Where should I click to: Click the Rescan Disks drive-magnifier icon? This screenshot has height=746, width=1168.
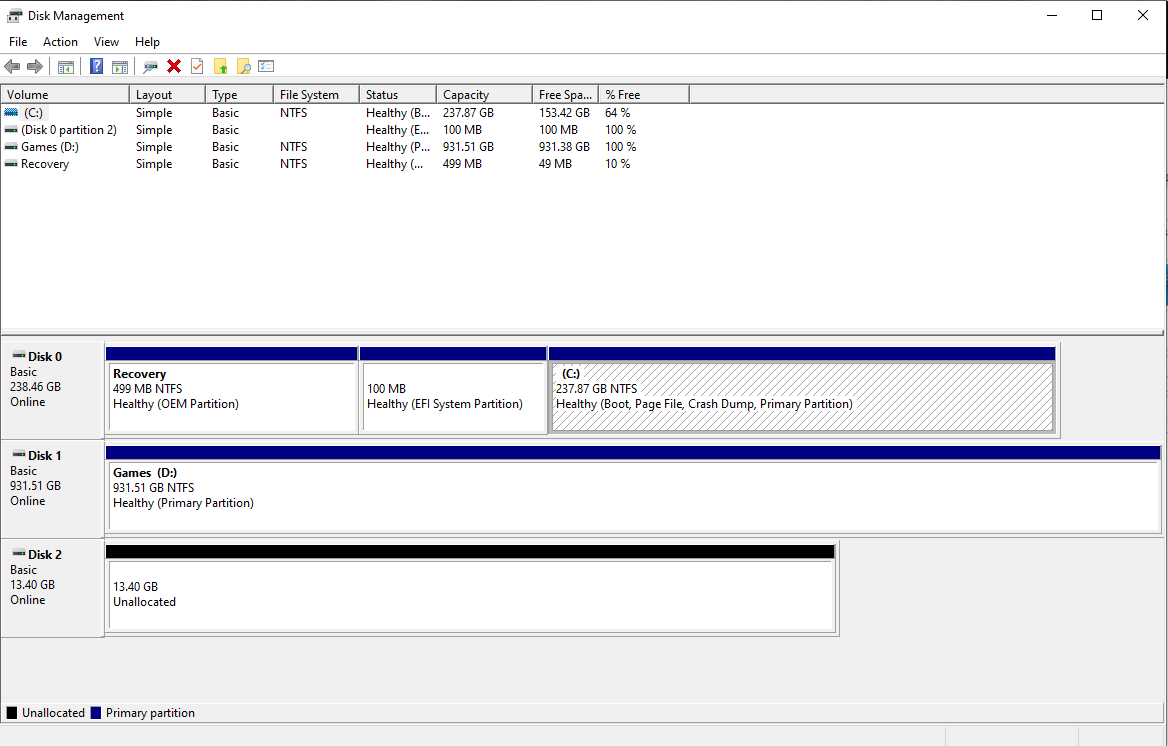tap(150, 66)
